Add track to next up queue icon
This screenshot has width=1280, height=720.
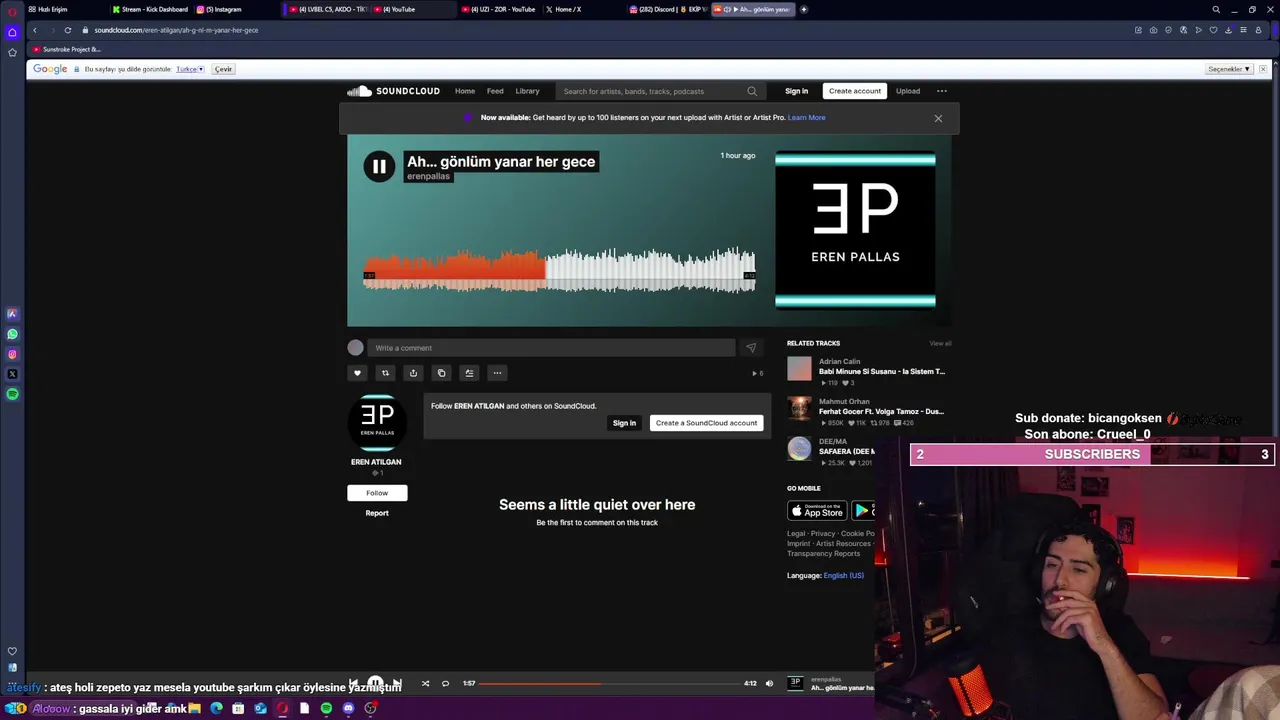click(x=469, y=373)
